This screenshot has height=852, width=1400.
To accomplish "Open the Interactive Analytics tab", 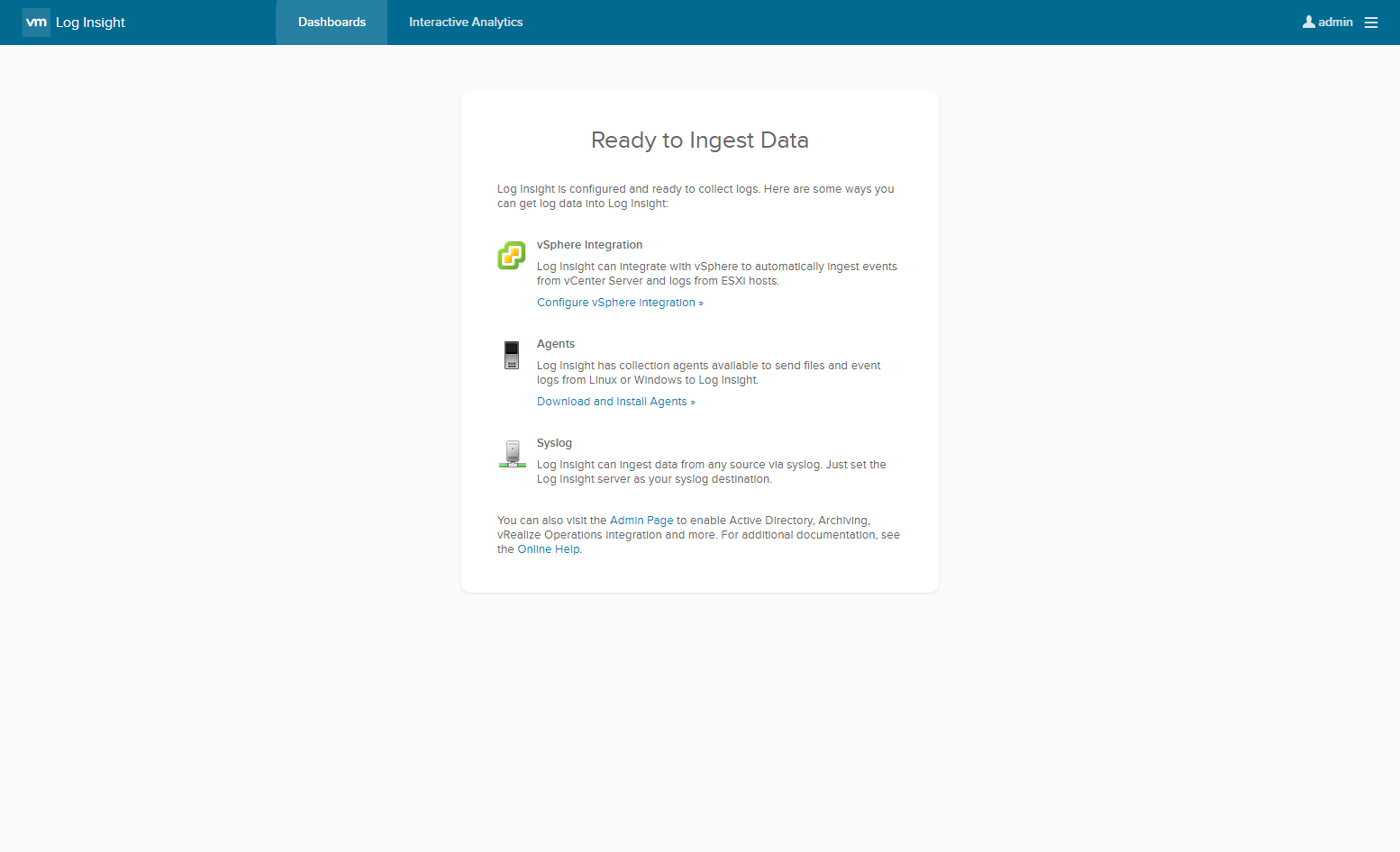I will (x=466, y=23).
